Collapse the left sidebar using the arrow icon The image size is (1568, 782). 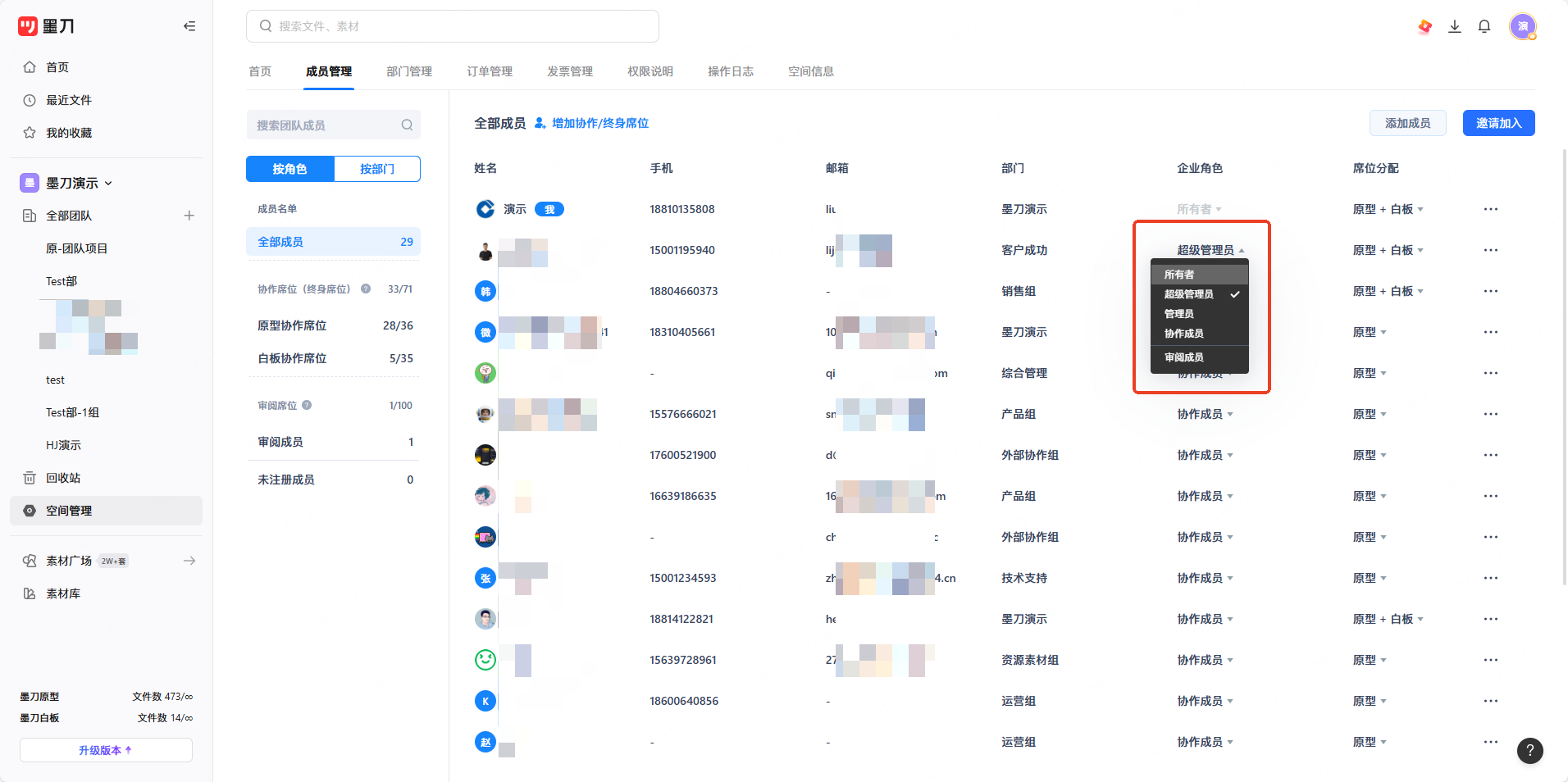click(189, 26)
